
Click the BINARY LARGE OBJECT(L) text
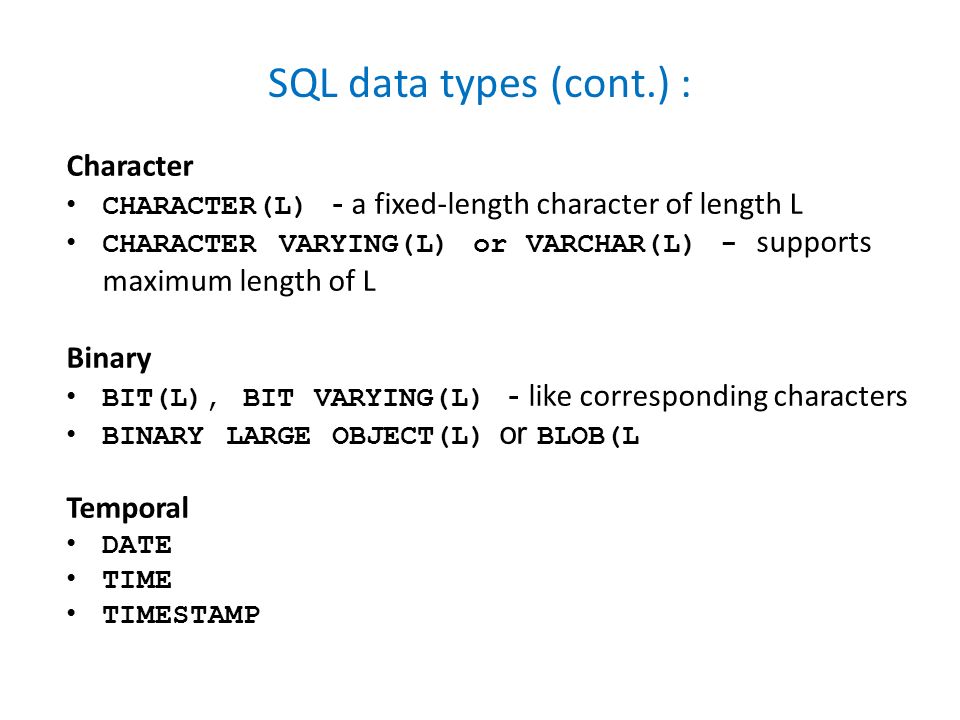pos(291,437)
